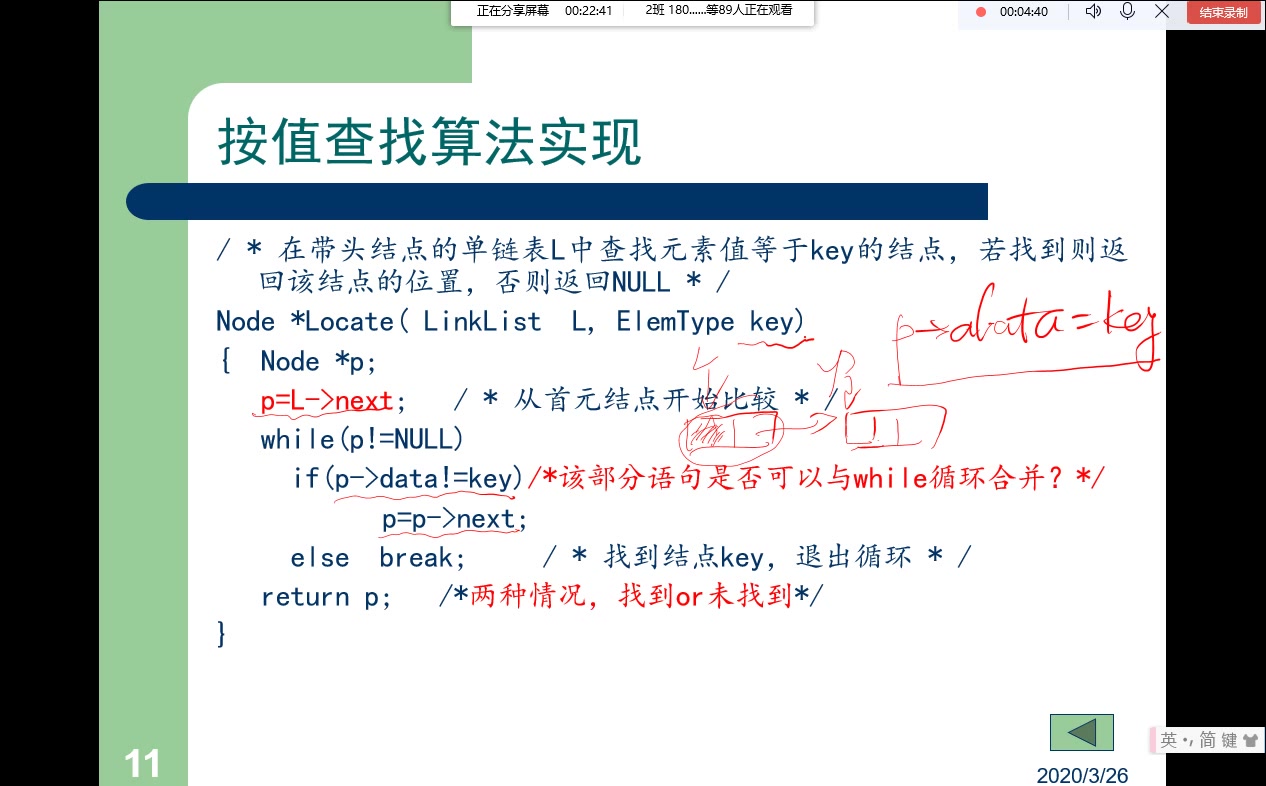Open the soft keyboard from the IME bar
Image resolution: width=1266 pixels, height=786 pixels.
click(x=1230, y=739)
